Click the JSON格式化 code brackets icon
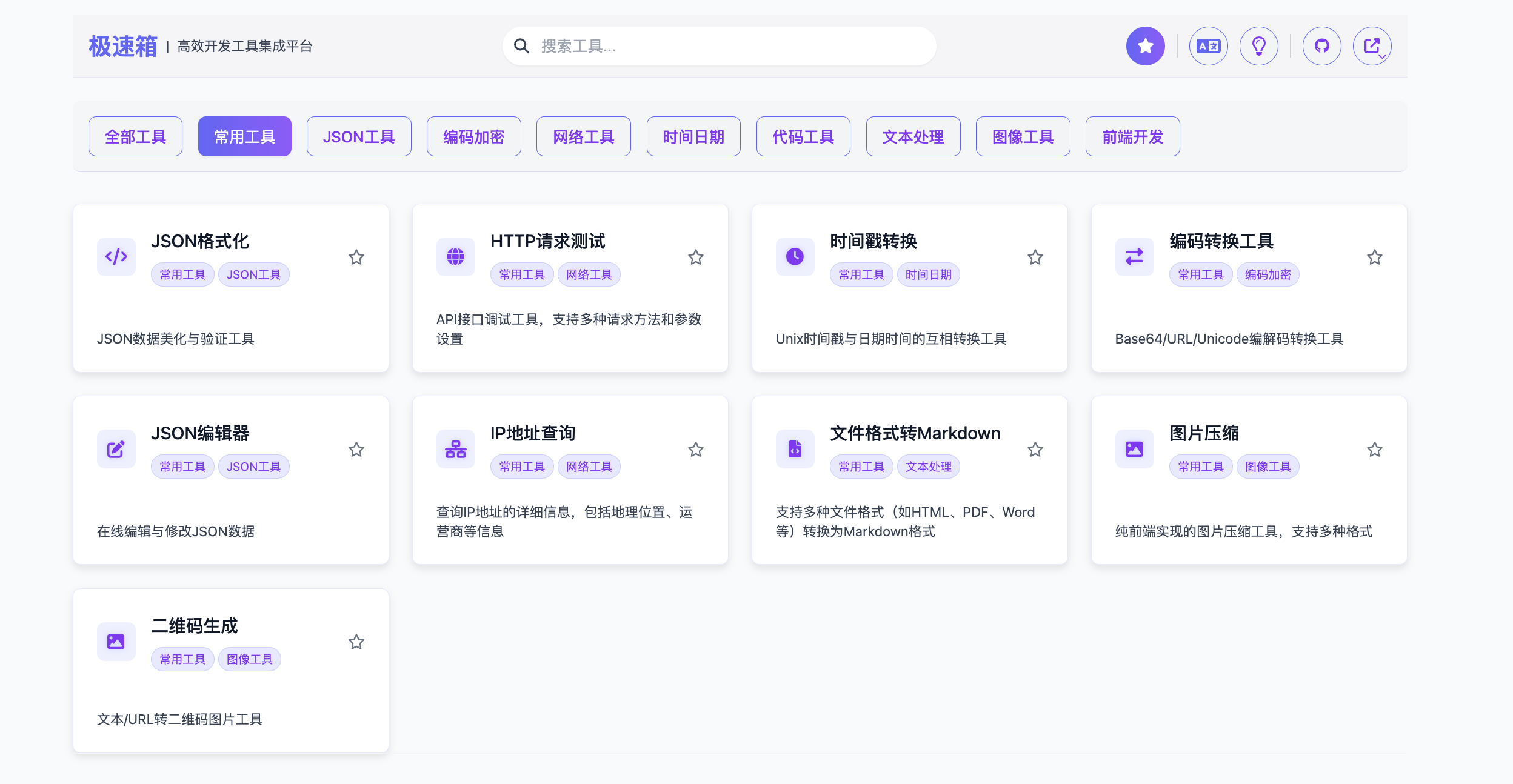The height and width of the screenshot is (784, 1513). [116, 257]
